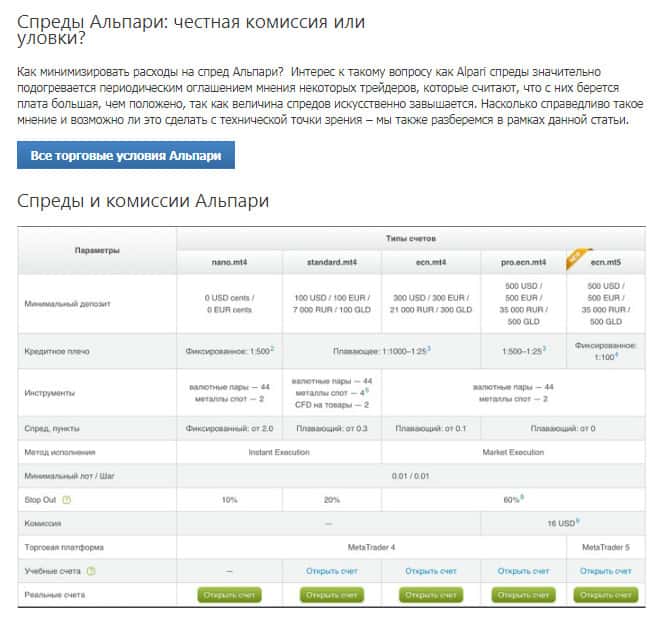The image size is (666, 620).
Task: Click the 'MetaTrader 5' platform cell
Action: (606, 547)
